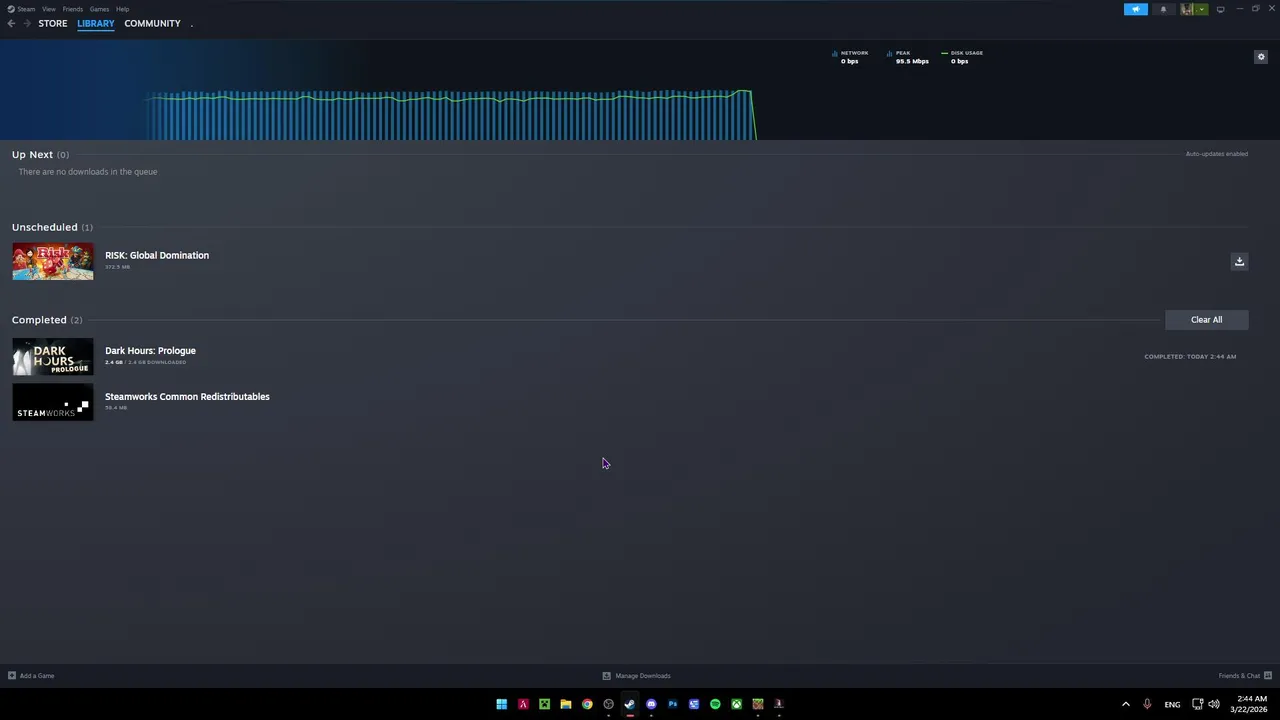Screen dimensions: 1280x720
Task: Click the Steamworks thumbnail
Action: (53, 403)
